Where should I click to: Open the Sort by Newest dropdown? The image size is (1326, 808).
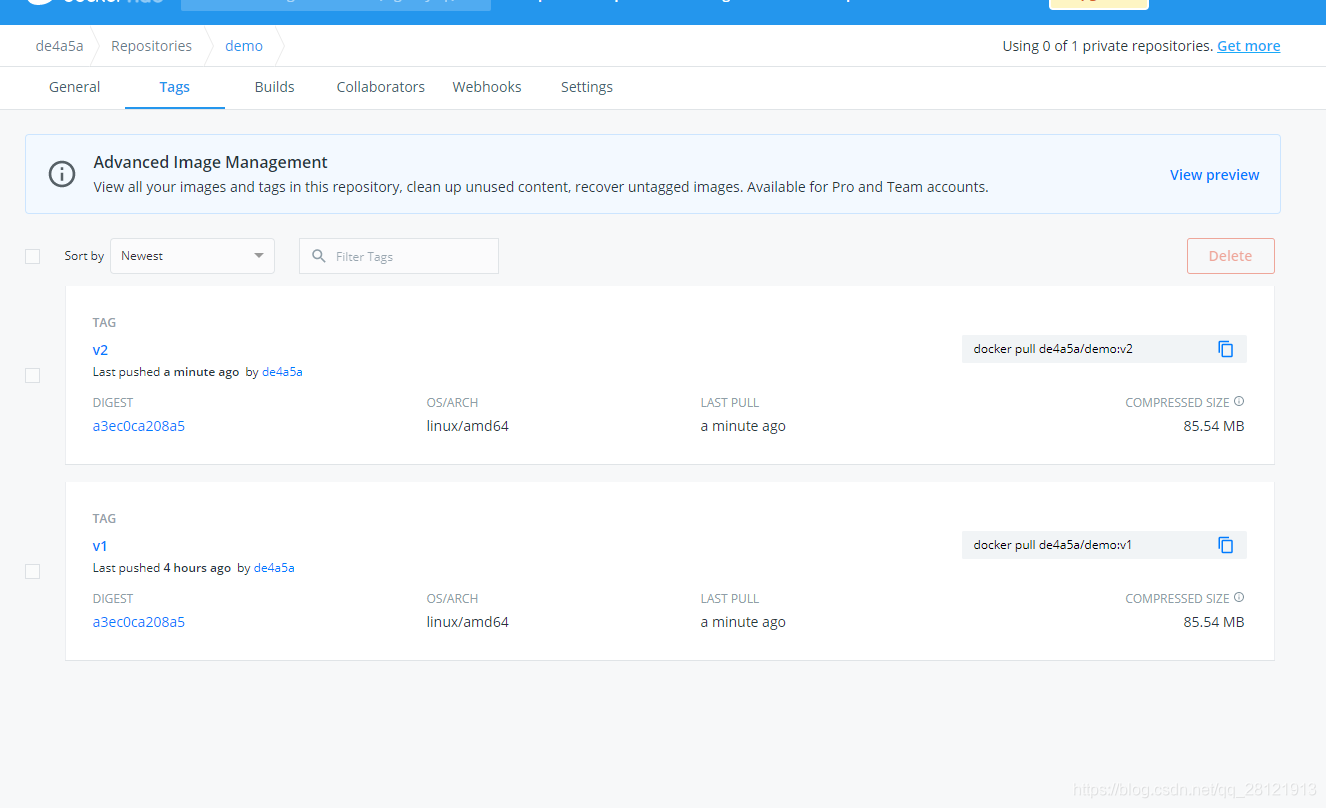click(x=192, y=256)
